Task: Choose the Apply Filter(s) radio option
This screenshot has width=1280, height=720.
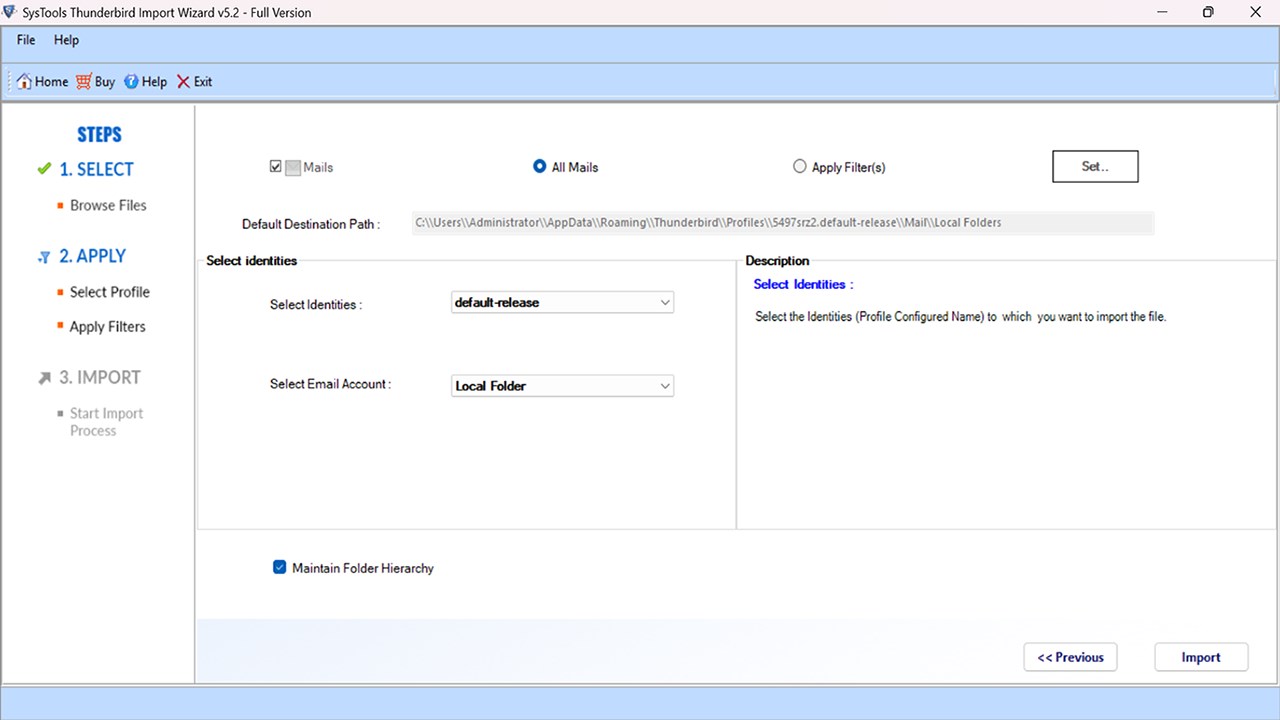Action: click(x=800, y=167)
